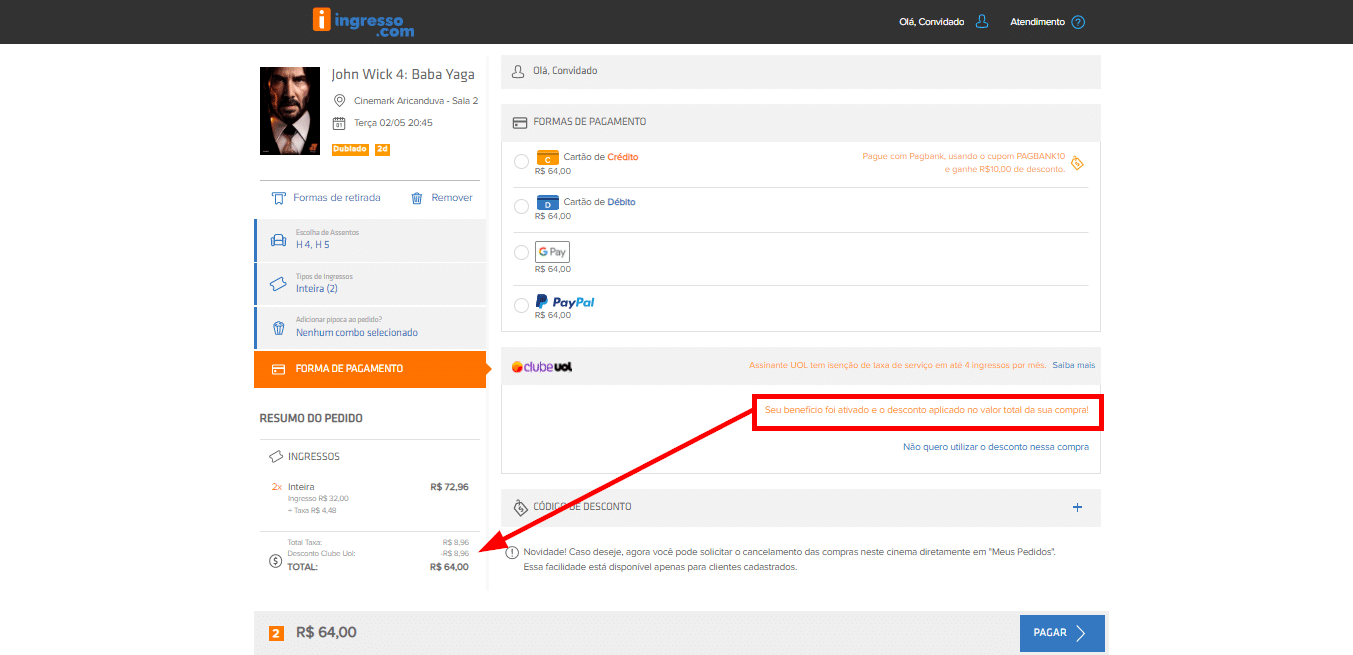Click the debit card icon
Viewport: 1353px width, 655px height.
click(x=548, y=203)
